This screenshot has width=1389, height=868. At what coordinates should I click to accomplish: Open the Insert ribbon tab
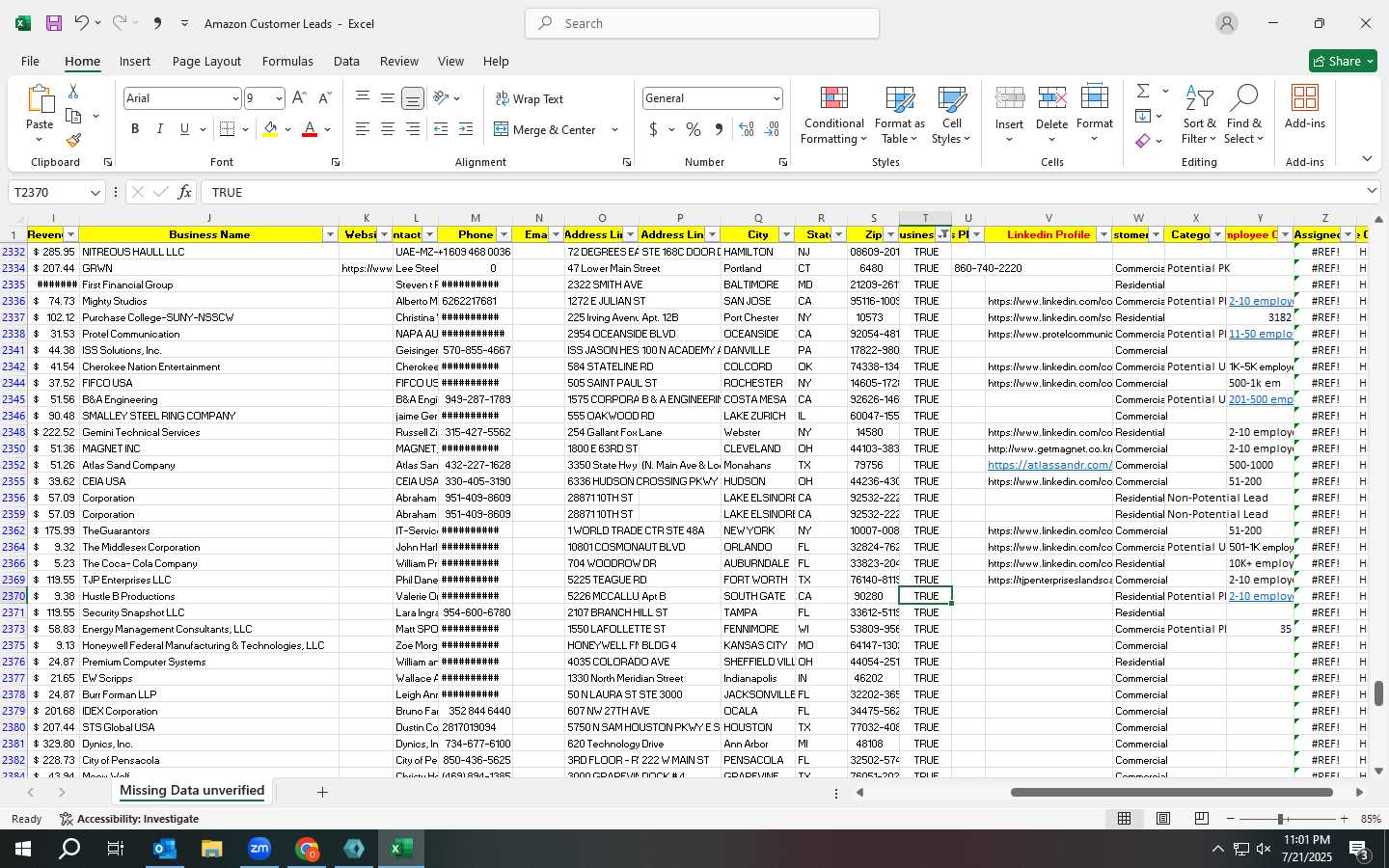coord(135,61)
